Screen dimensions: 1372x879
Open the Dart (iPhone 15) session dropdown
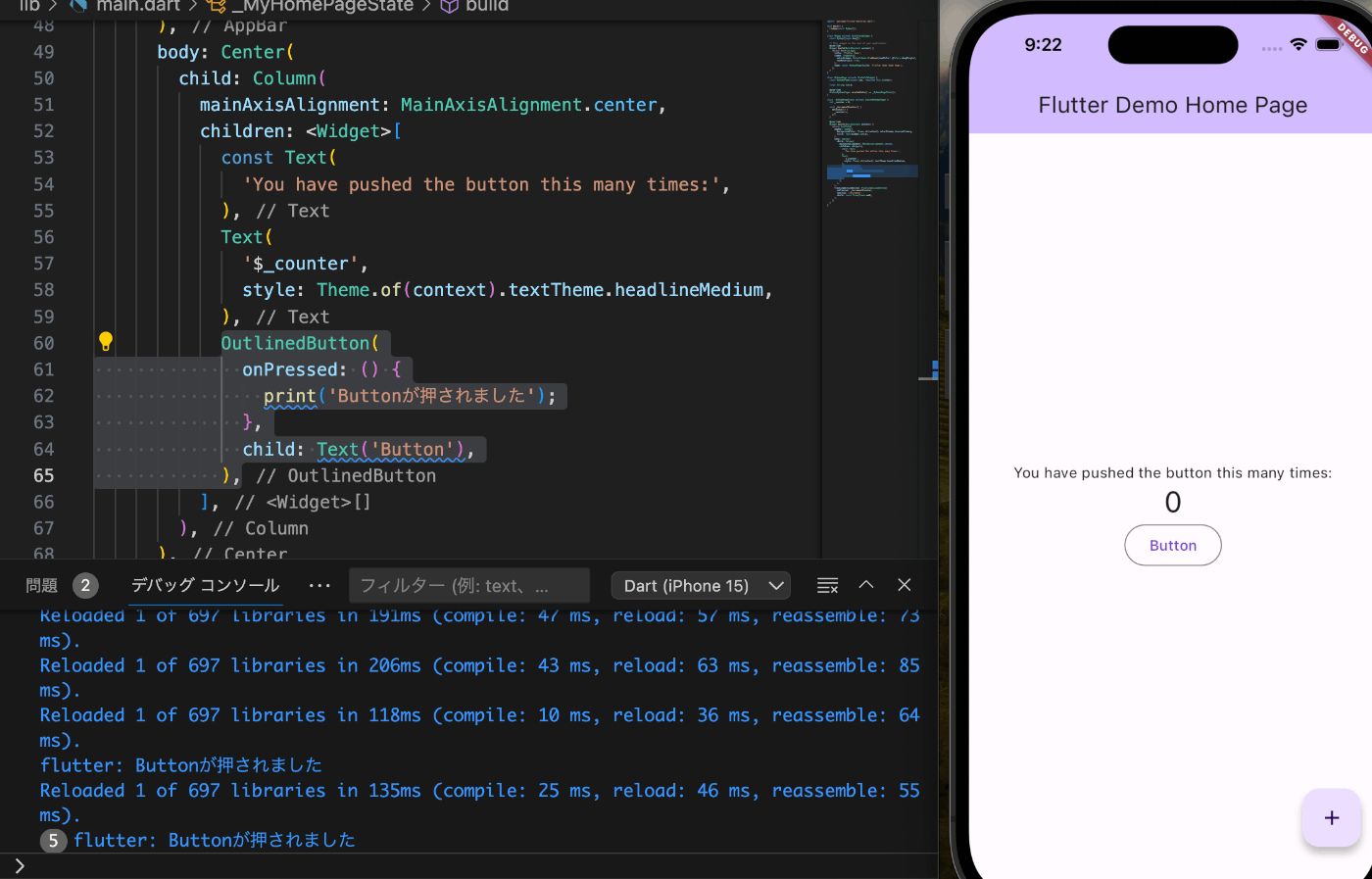(702, 586)
